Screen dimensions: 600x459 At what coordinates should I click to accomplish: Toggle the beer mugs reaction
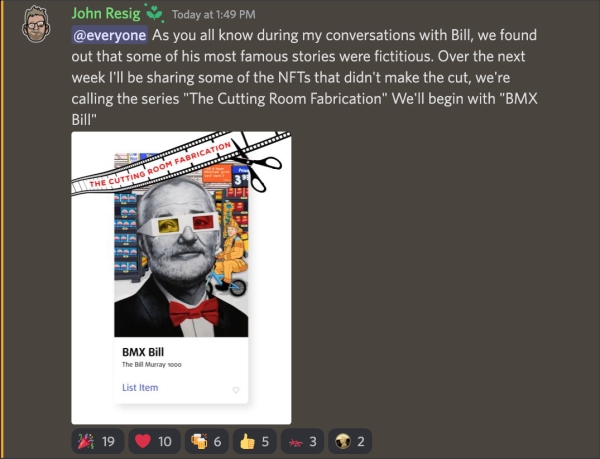click(207, 441)
